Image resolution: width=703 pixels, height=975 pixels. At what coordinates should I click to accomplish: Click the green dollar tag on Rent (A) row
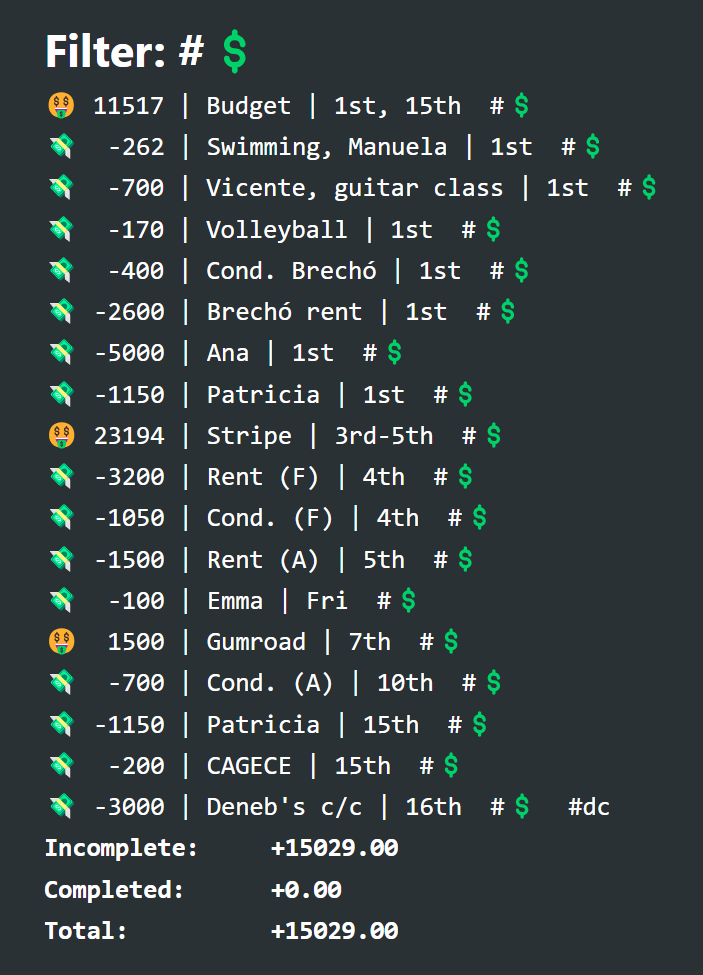[465, 559]
